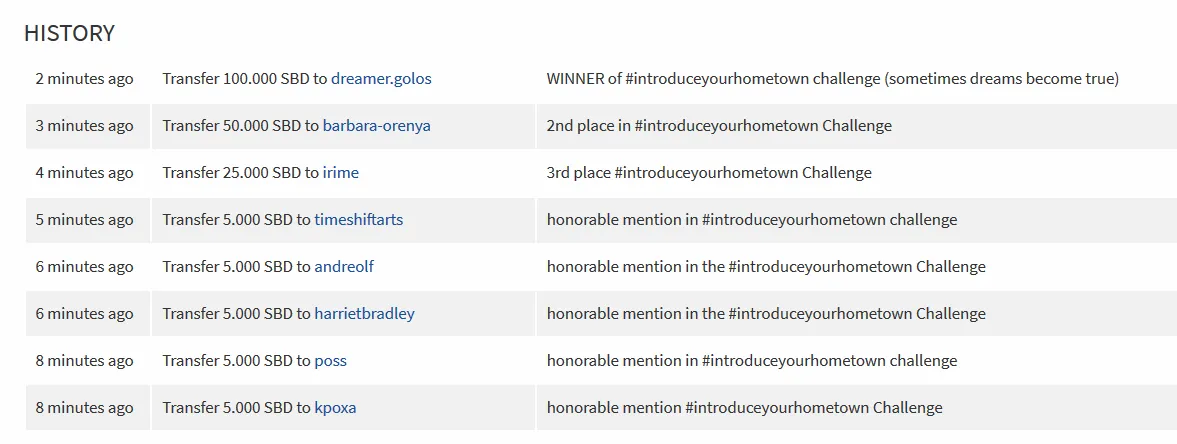
Task: Open the barbara-orenya account link
Action: tap(376, 126)
